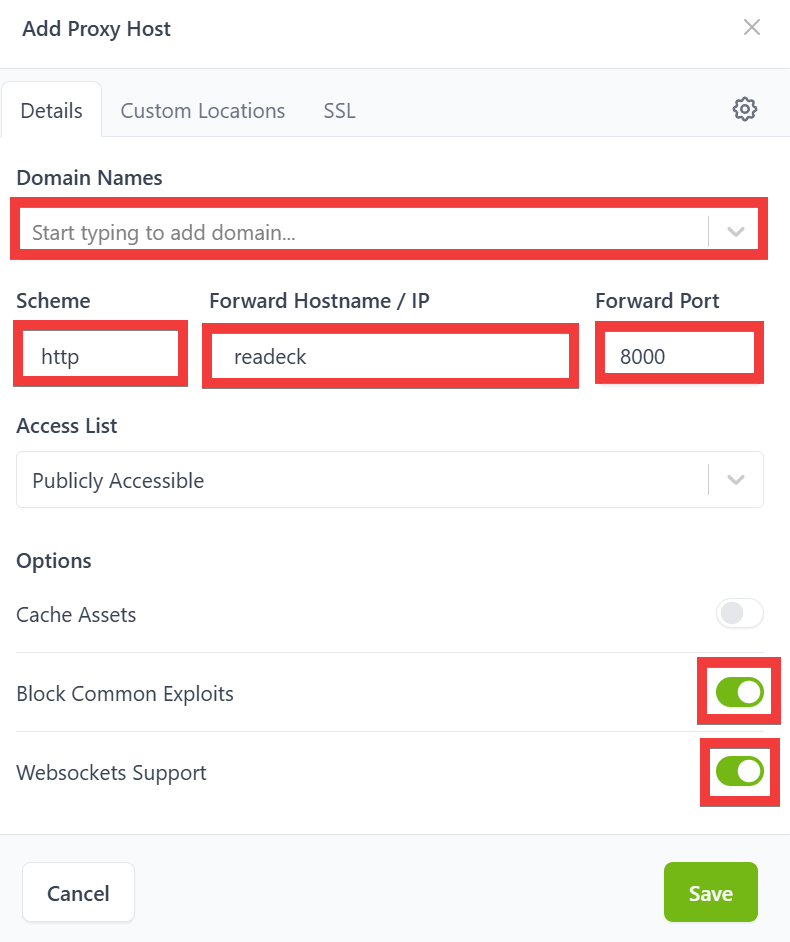Select the Forward Port field showing 8000
This screenshot has width=790, height=942.
coord(679,356)
